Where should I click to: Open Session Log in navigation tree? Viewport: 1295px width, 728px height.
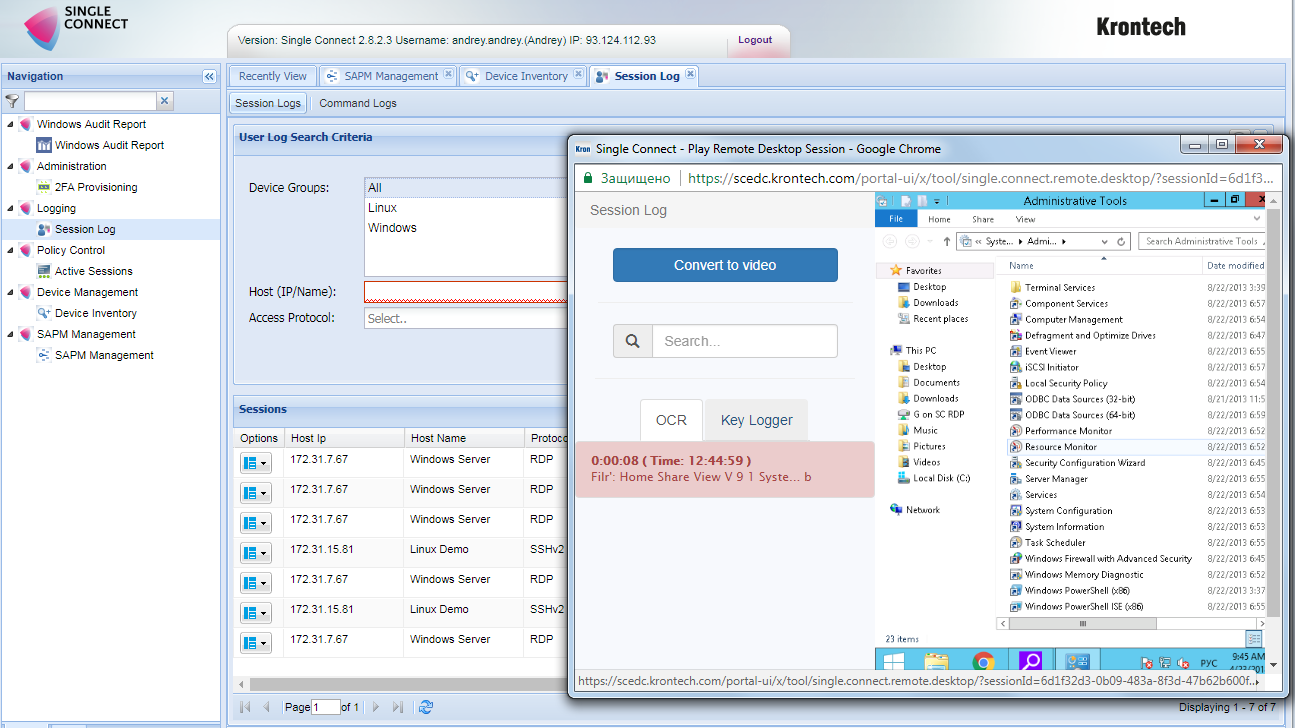(84, 229)
